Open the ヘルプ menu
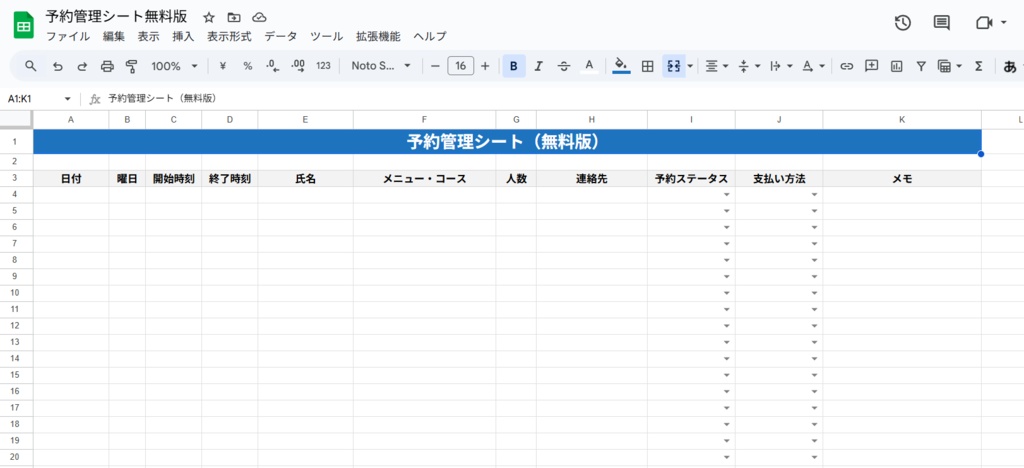 click(430, 37)
